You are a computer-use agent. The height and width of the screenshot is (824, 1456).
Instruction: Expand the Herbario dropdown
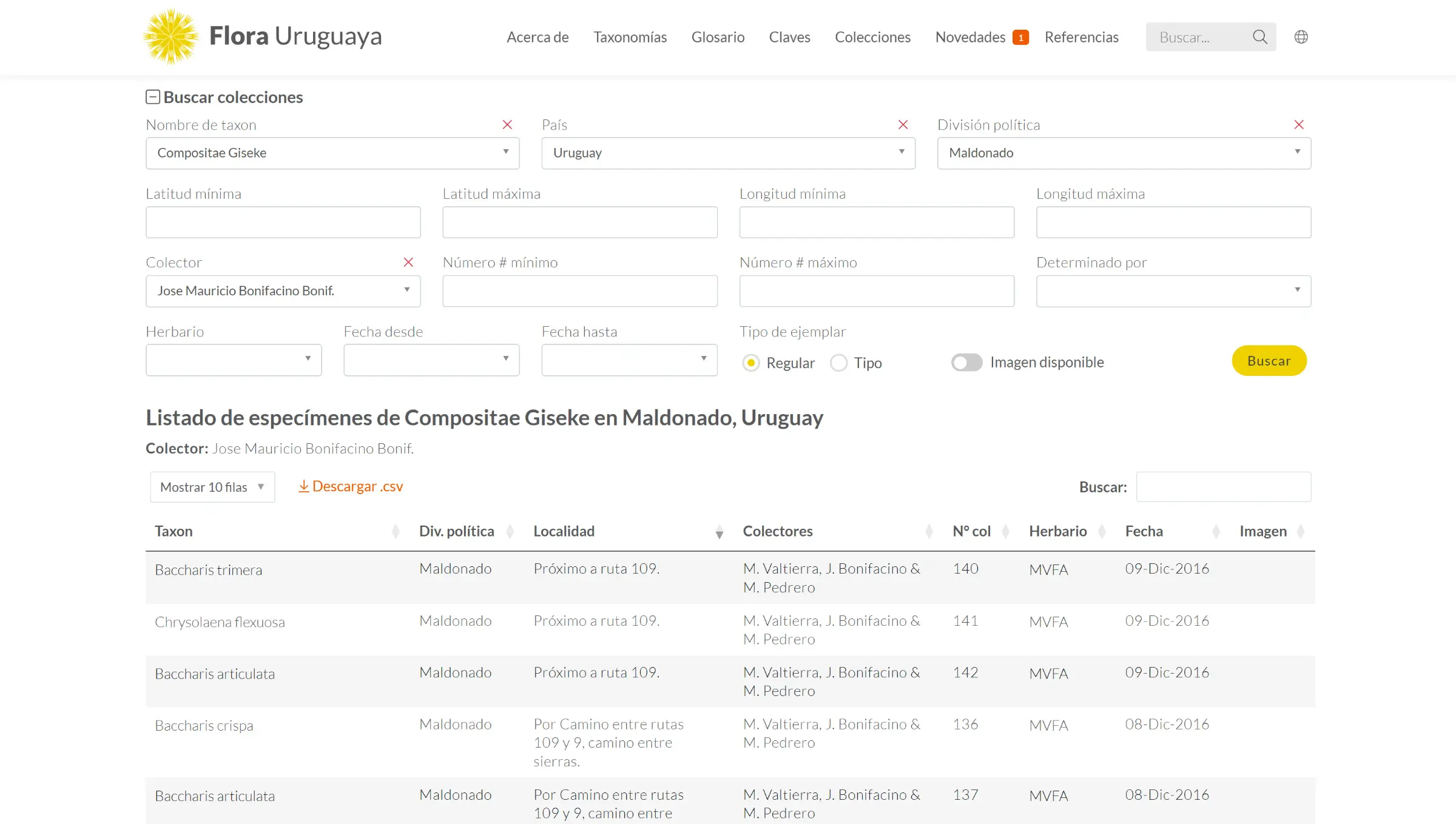[234, 360]
